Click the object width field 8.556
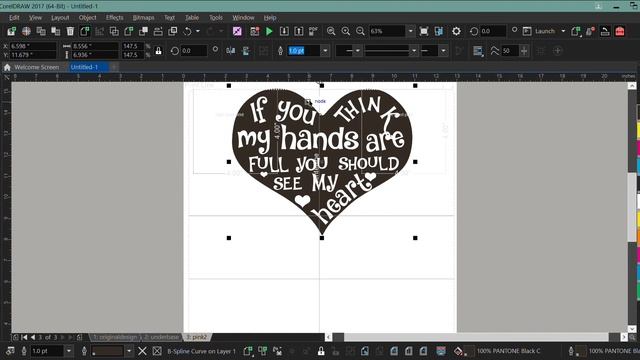Image resolution: width=640 pixels, height=360 pixels. (95, 46)
